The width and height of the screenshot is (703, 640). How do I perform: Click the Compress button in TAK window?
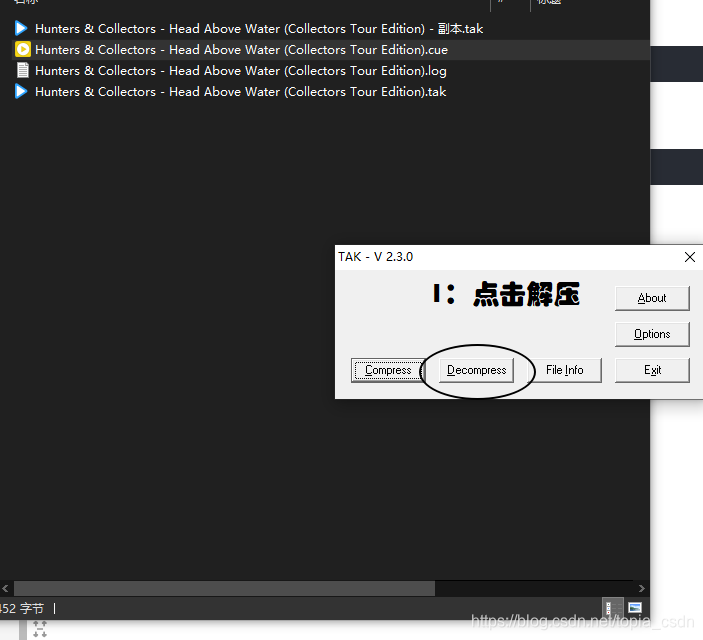click(x=388, y=370)
